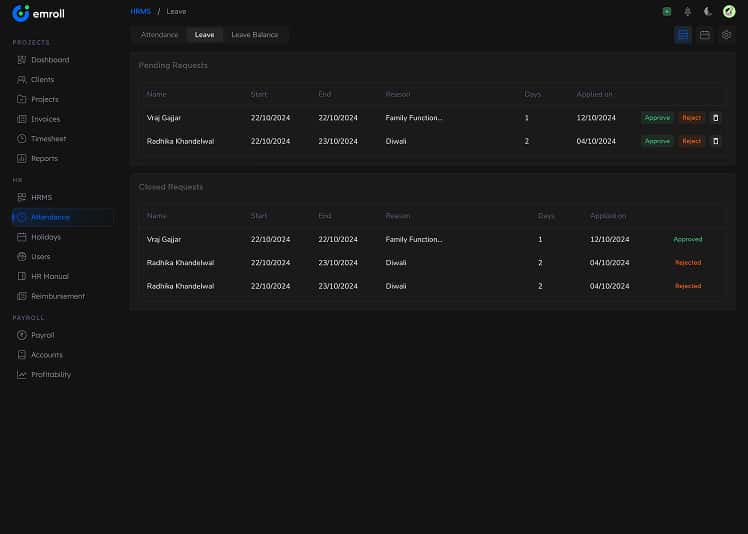Screen dimensions: 748x534
Task: Approve Vraj Gajjar's leave request
Action: click(657, 118)
